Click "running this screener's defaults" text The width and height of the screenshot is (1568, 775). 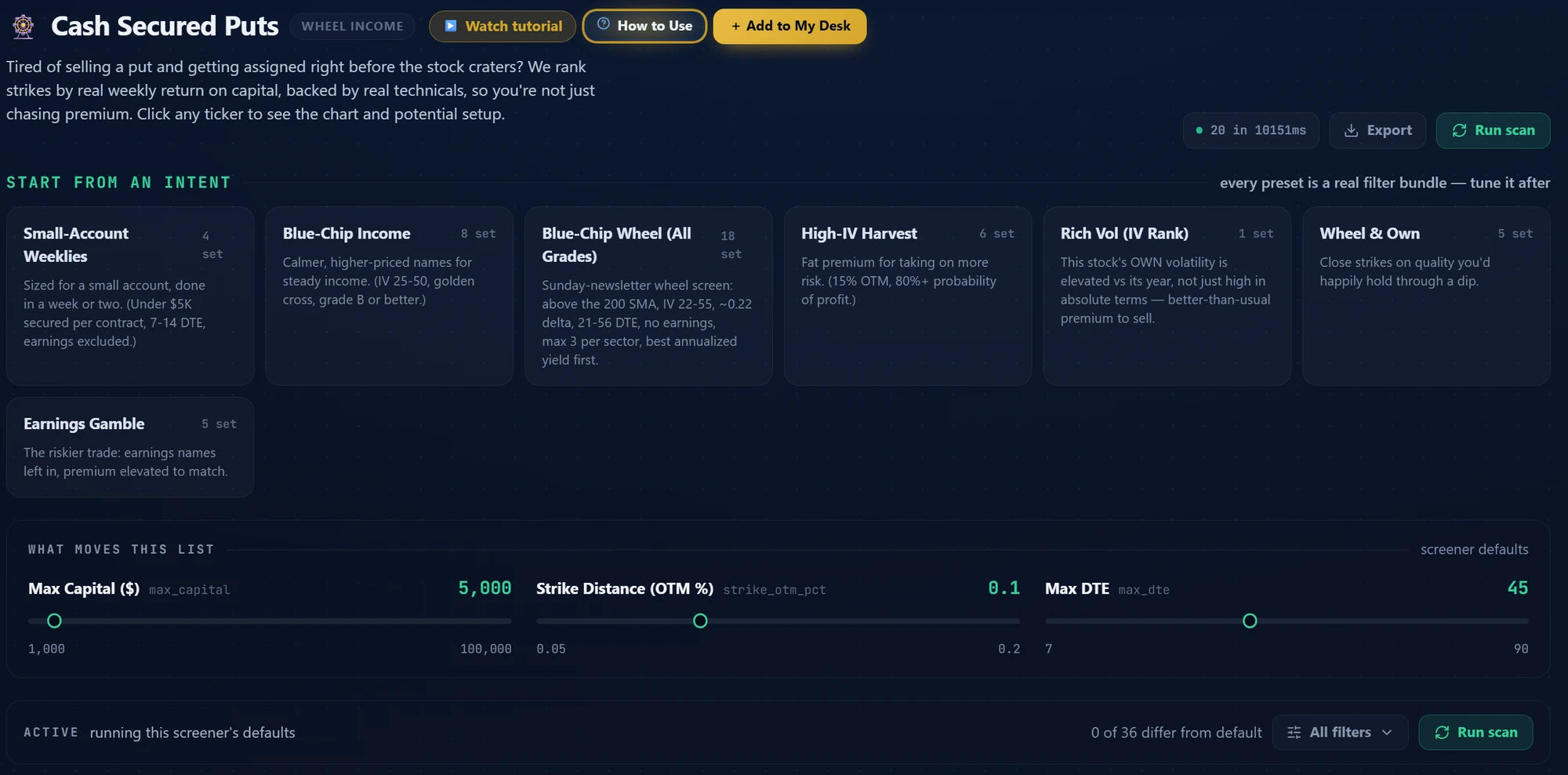[x=192, y=732]
